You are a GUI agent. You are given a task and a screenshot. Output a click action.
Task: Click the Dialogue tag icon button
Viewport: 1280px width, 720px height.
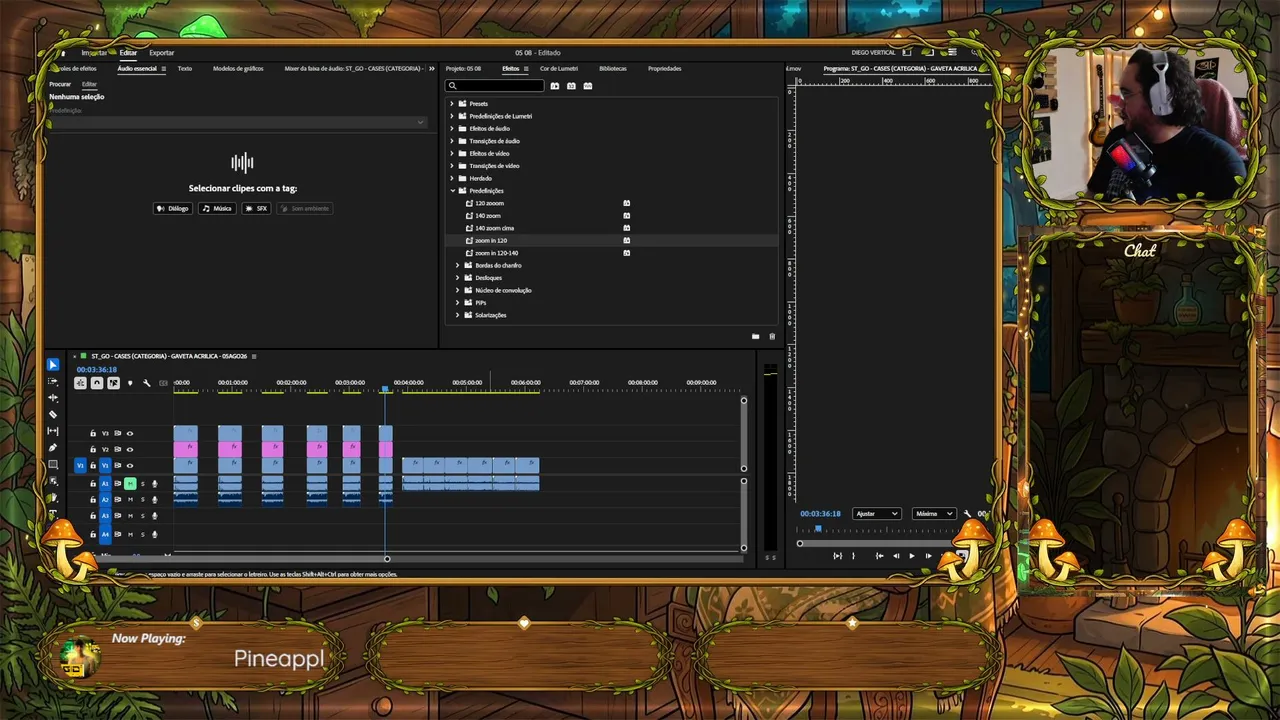[x=173, y=209]
